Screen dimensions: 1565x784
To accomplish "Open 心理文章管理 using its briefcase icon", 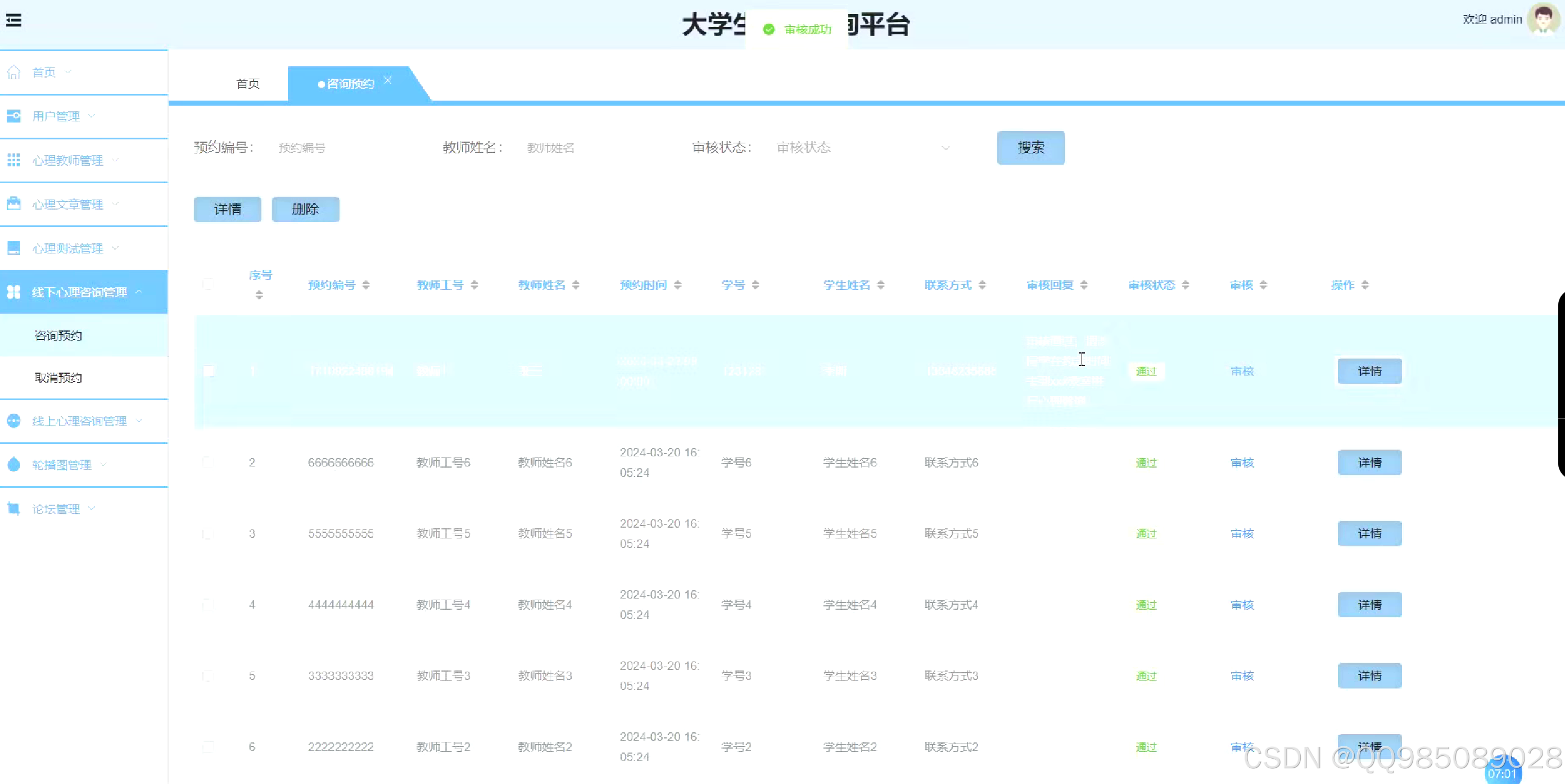I will [13, 204].
